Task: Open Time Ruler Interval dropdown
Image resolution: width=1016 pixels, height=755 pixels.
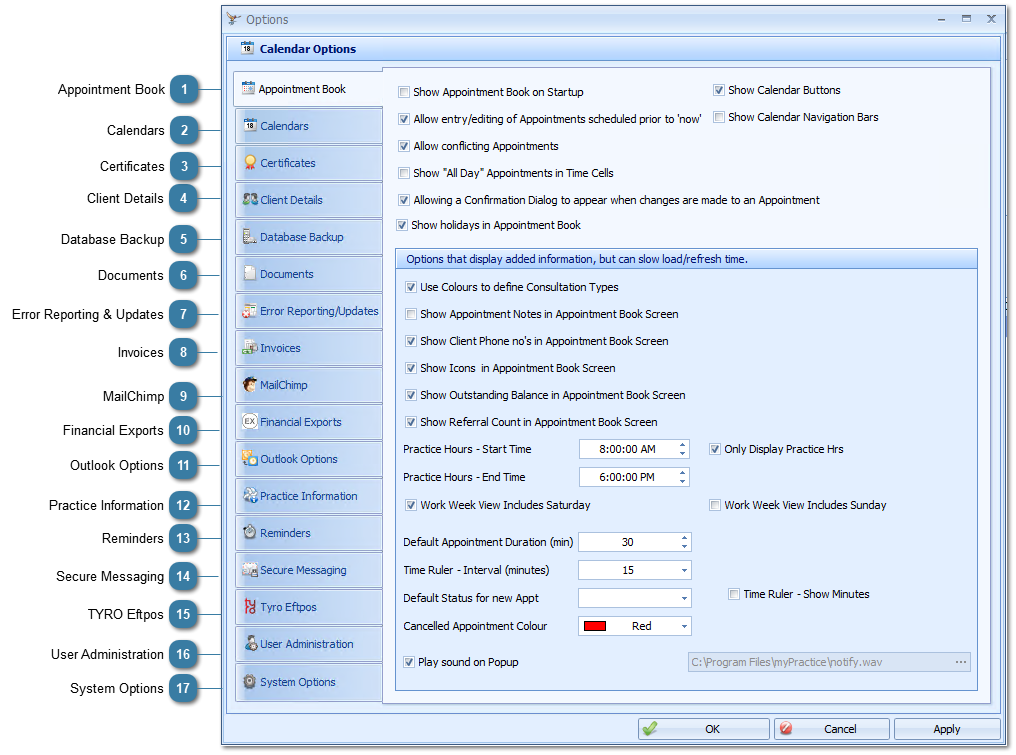Action: [684, 570]
